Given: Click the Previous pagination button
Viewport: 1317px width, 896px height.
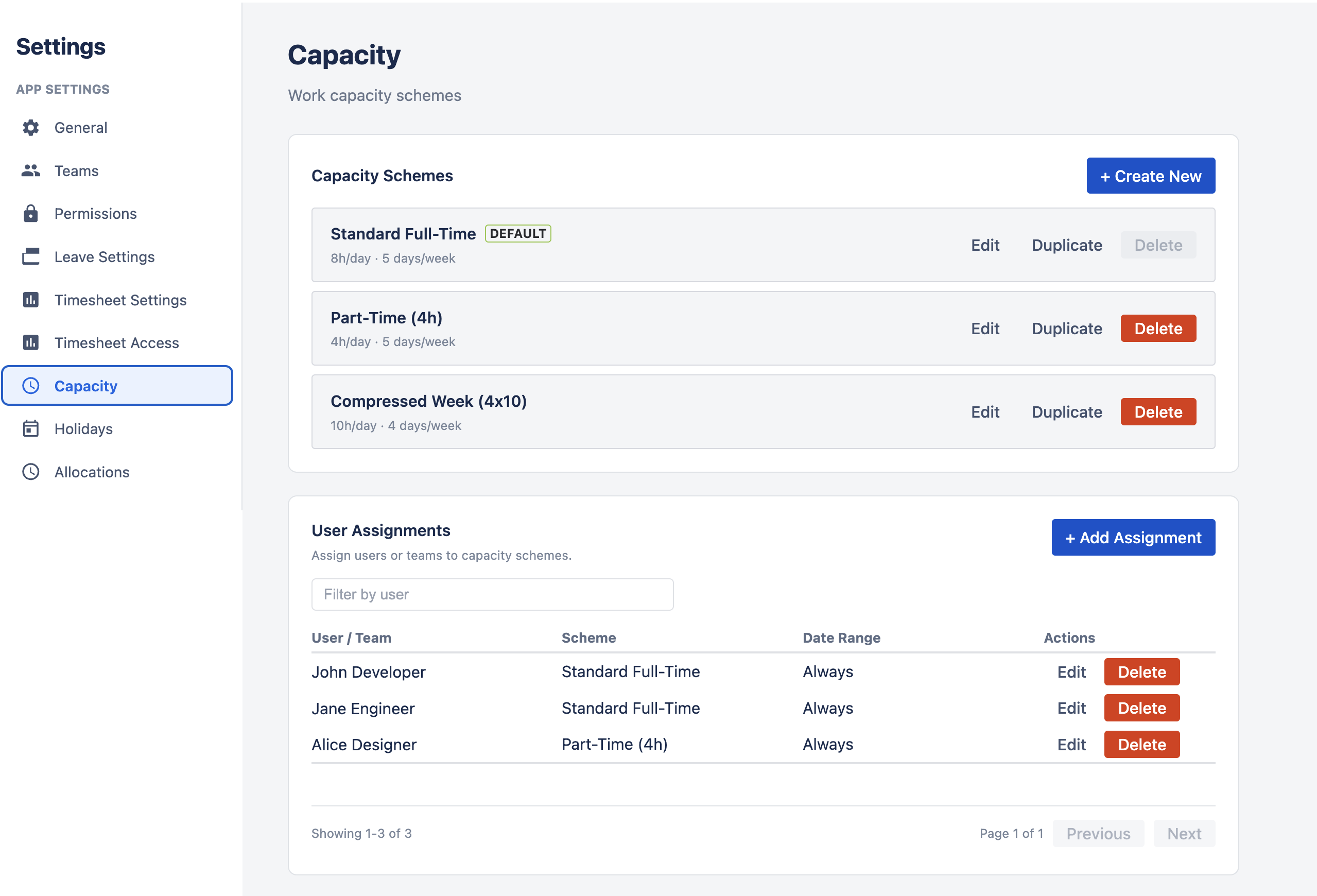Looking at the screenshot, I should pos(1098,833).
